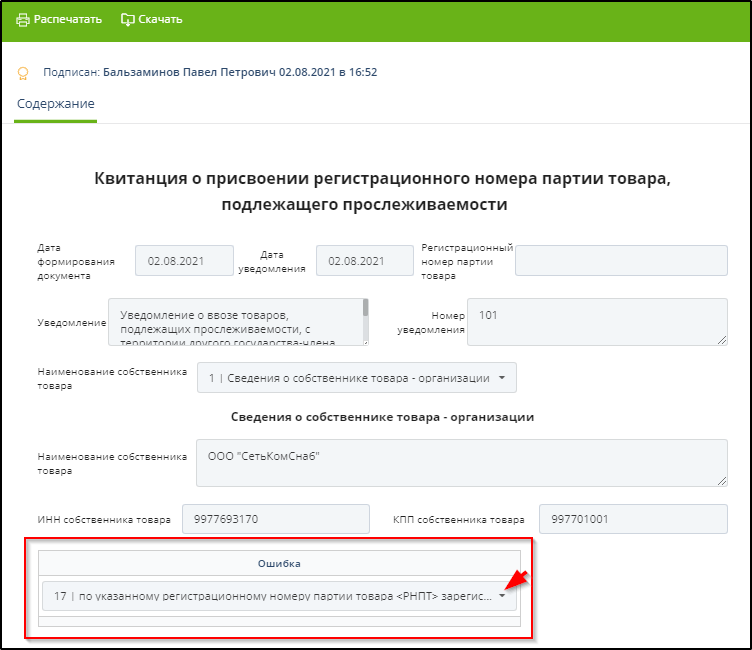Click the Номер уведомления field containing 101
The width and height of the screenshot is (752, 650).
(596, 322)
